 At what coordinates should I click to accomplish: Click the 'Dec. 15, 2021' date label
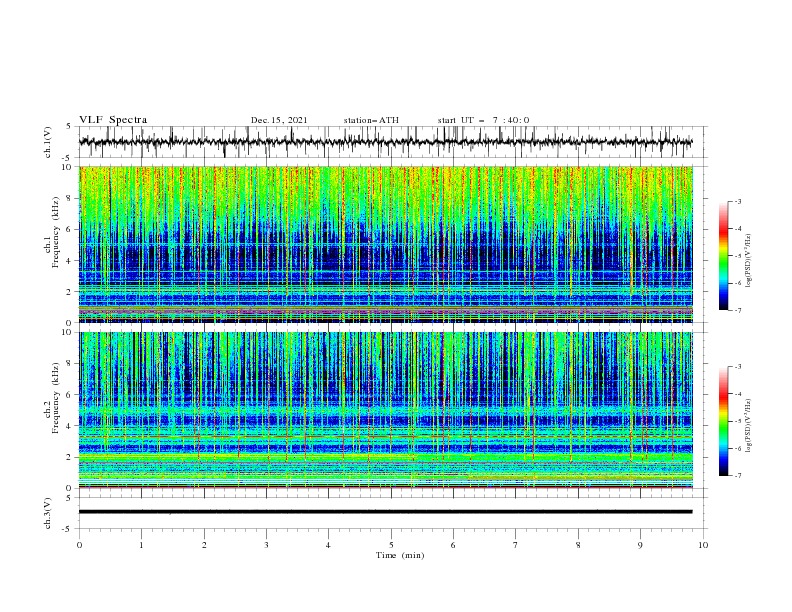[x=279, y=120]
